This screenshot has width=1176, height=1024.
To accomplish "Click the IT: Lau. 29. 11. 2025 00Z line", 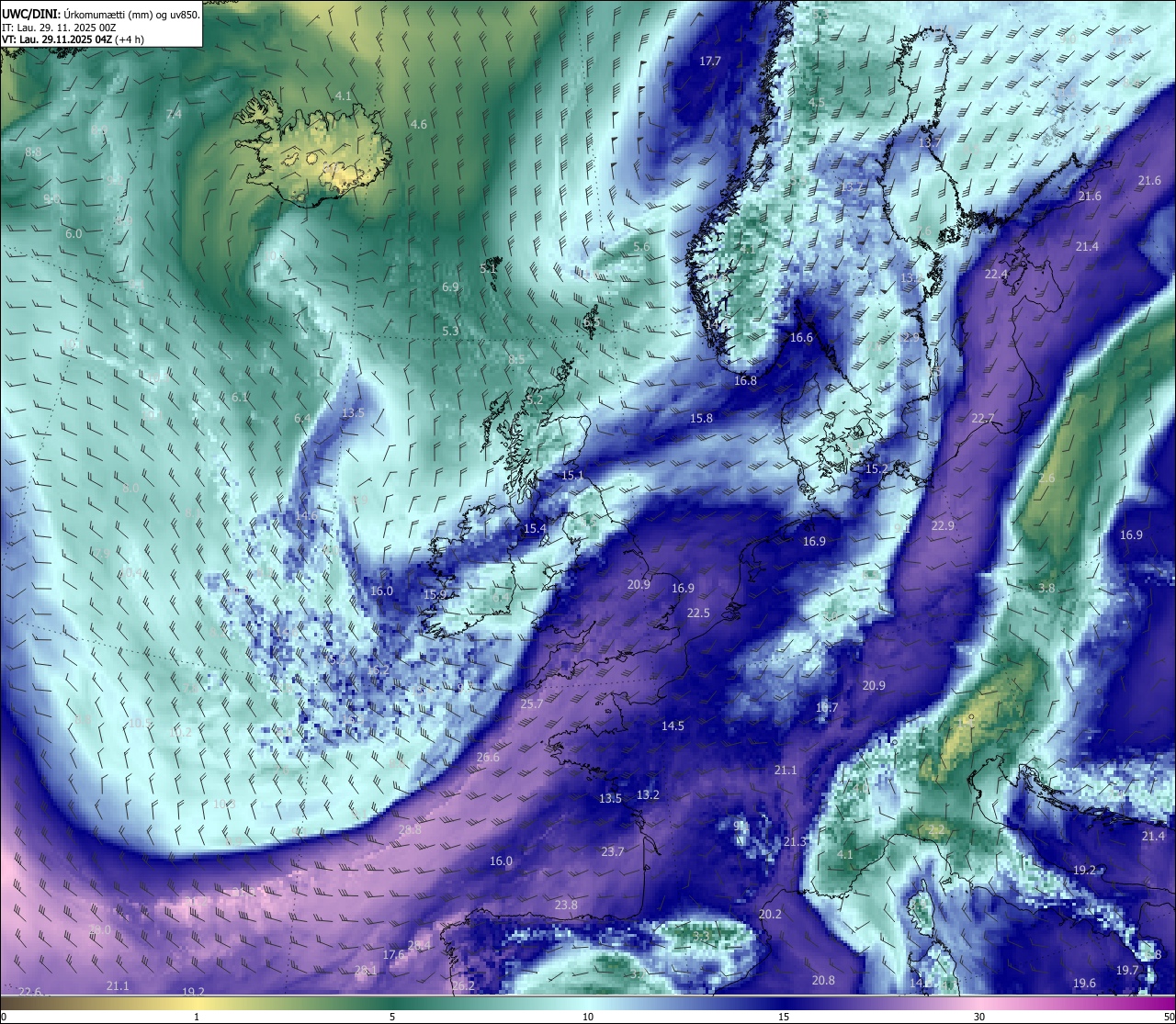I will (x=59, y=28).
